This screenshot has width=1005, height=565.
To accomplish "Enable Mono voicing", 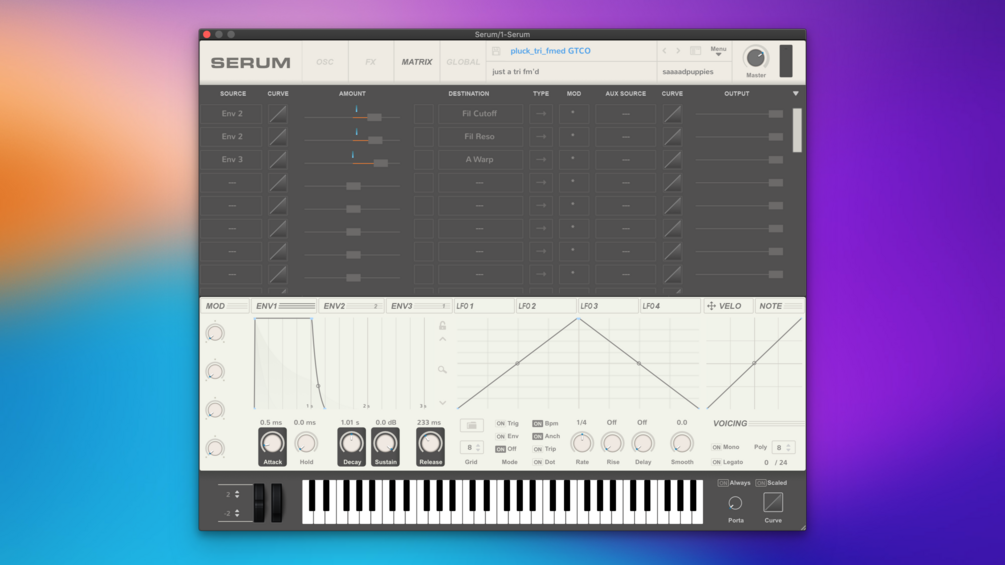I will (x=717, y=447).
